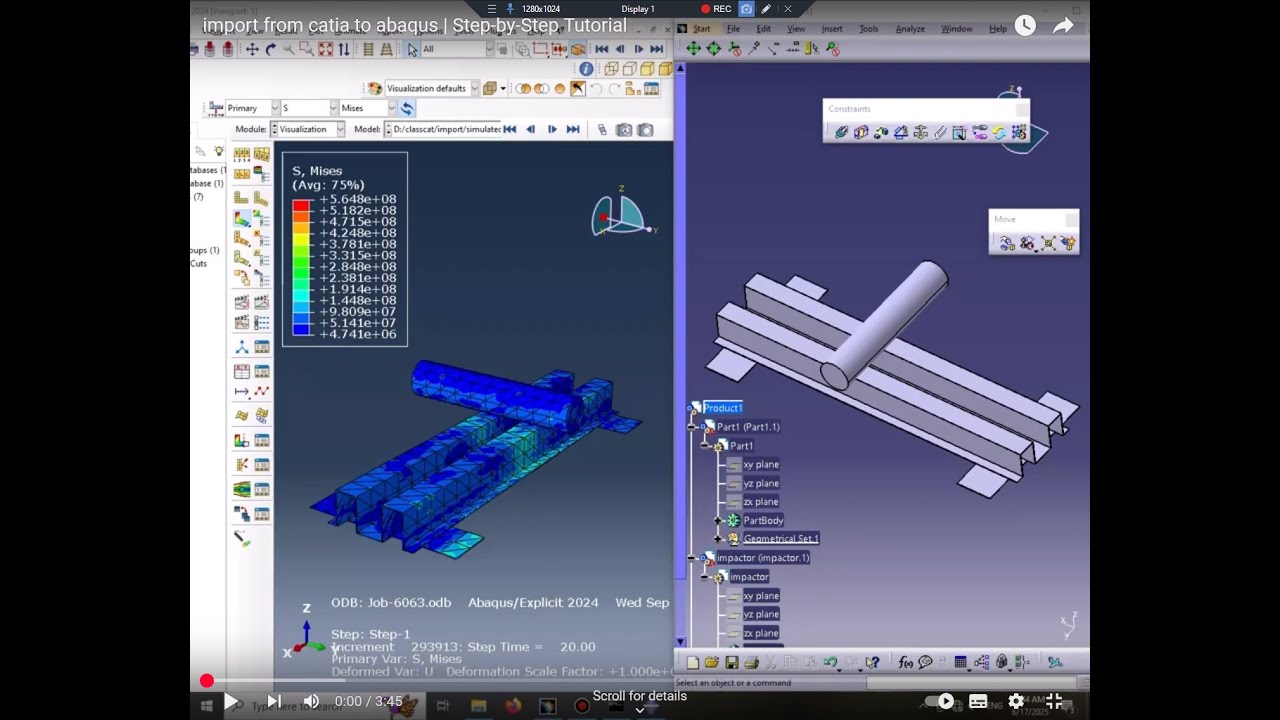
Task: Click the Scroll for details label
Action: point(640,696)
